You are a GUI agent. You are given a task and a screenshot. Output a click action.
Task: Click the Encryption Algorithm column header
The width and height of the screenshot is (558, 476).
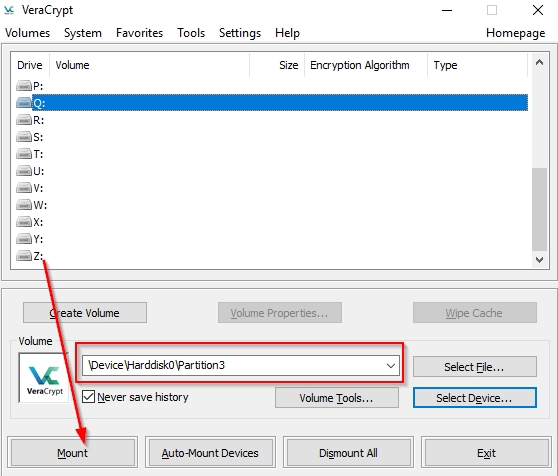coord(360,65)
